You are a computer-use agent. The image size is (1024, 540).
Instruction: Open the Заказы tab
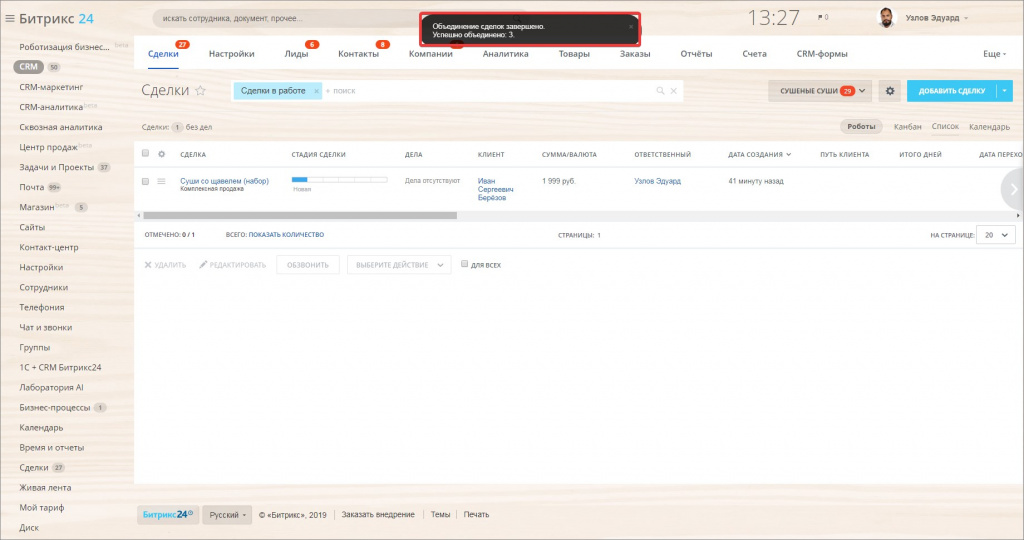pyautogui.click(x=635, y=54)
